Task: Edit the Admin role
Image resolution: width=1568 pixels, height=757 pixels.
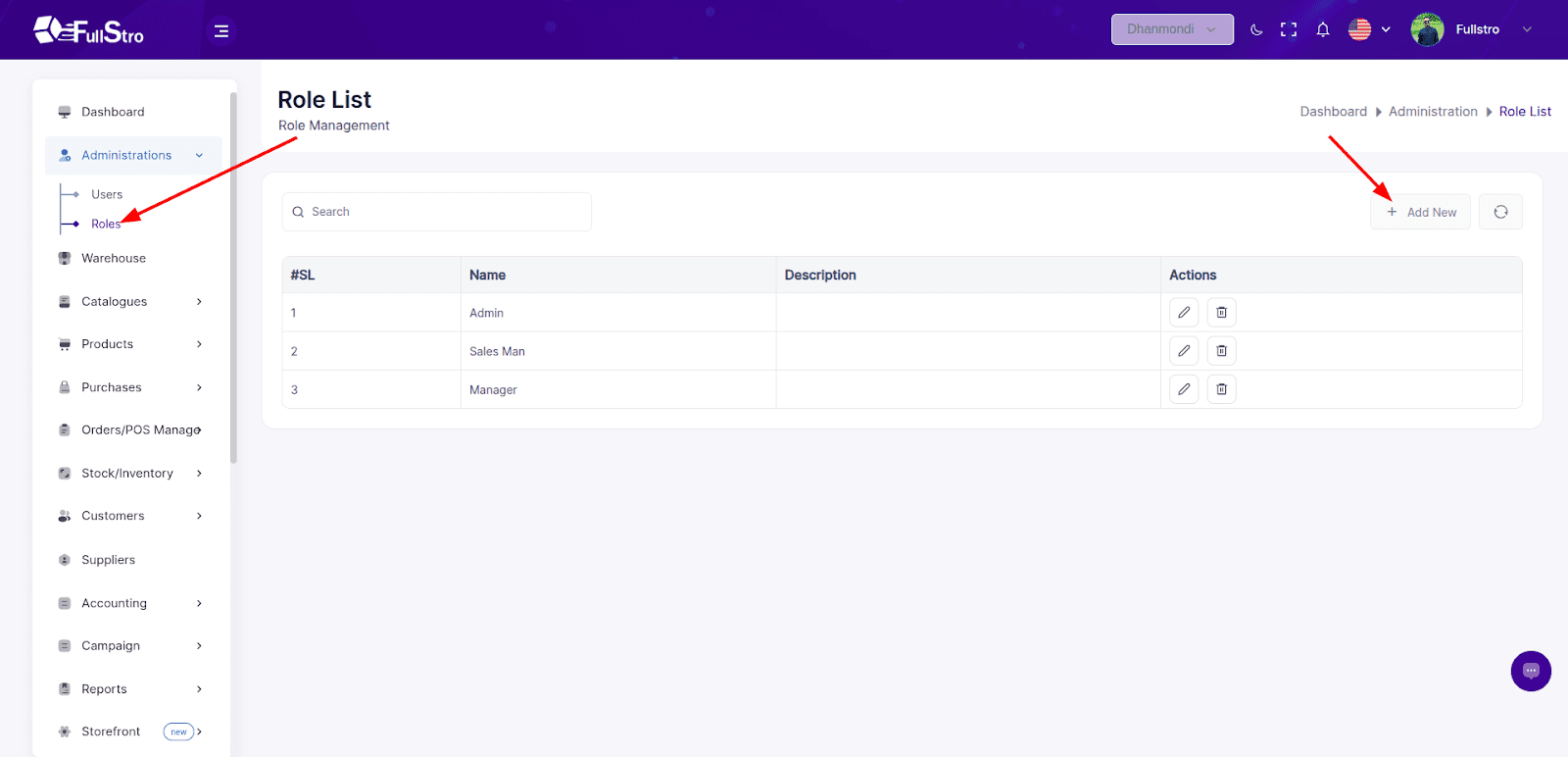Action: tap(1184, 313)
